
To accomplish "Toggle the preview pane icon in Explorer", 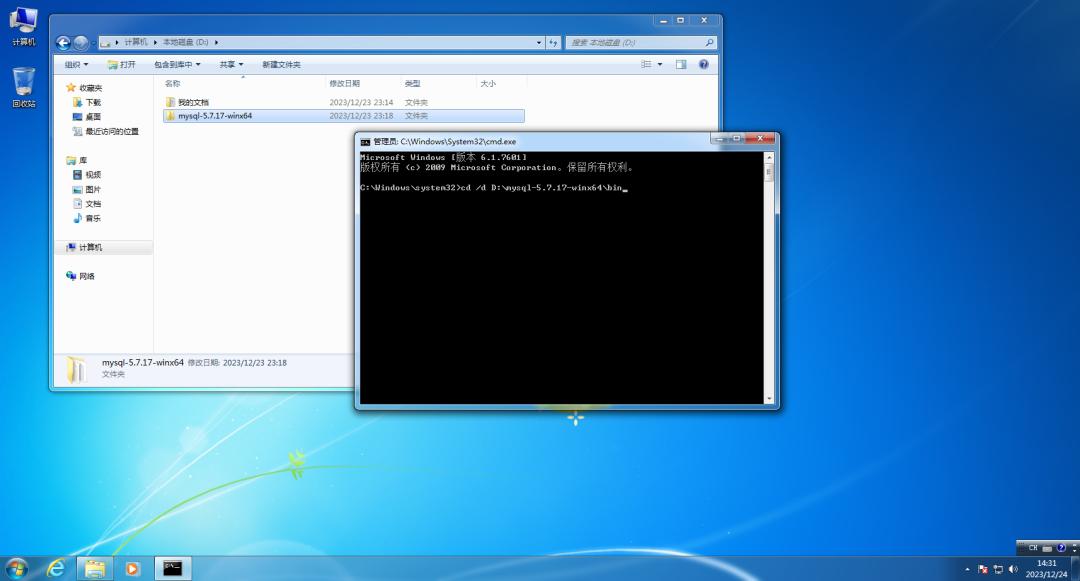I will click(681, 65).
